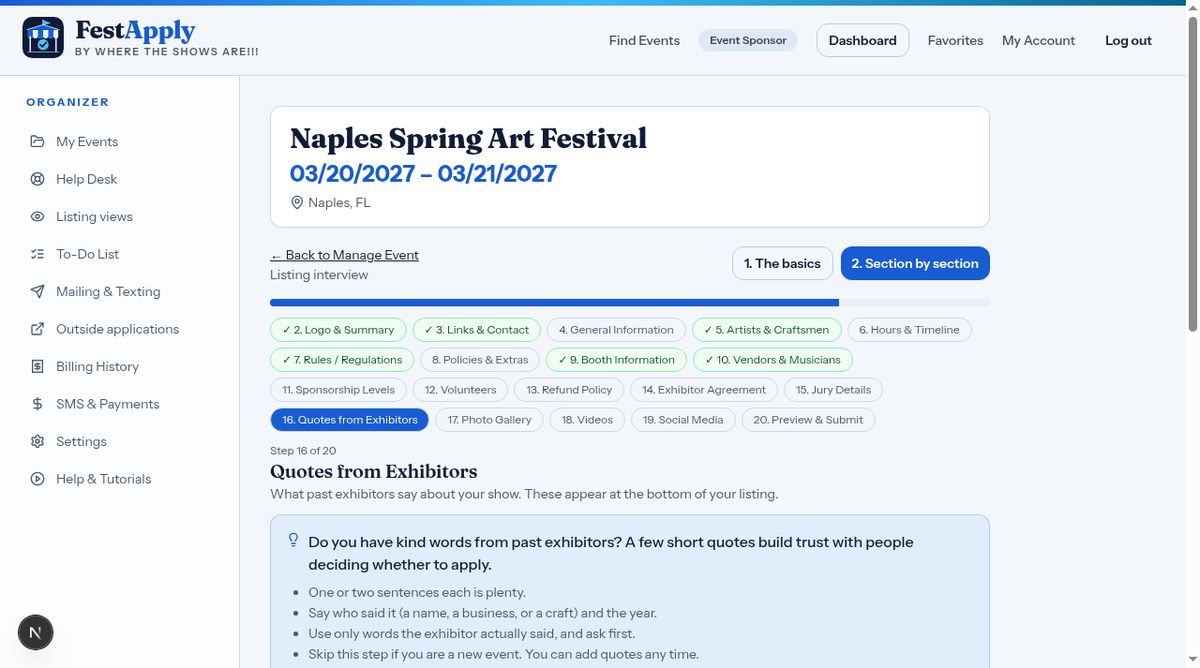Open step 14. Exhibitor Agreement

point(704,390)
